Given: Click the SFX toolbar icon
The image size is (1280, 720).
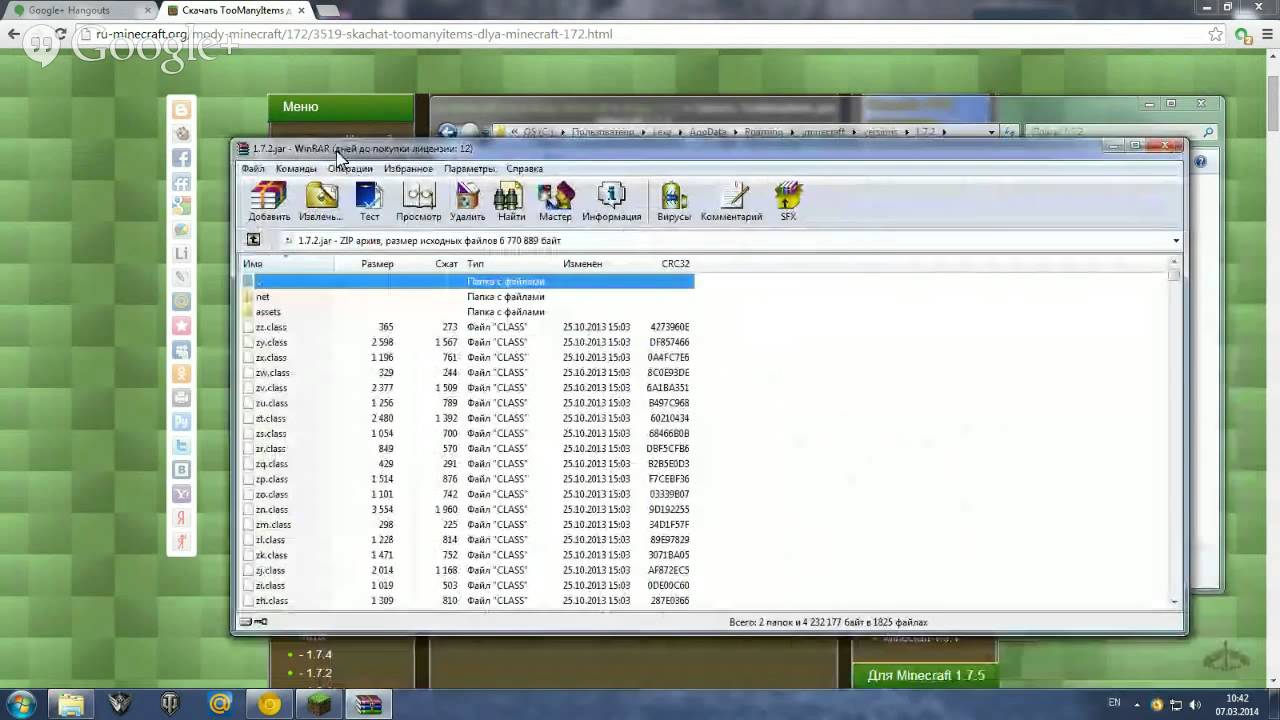Looking at the screenshot, I should pyautogui.click(x=788, y=201).
